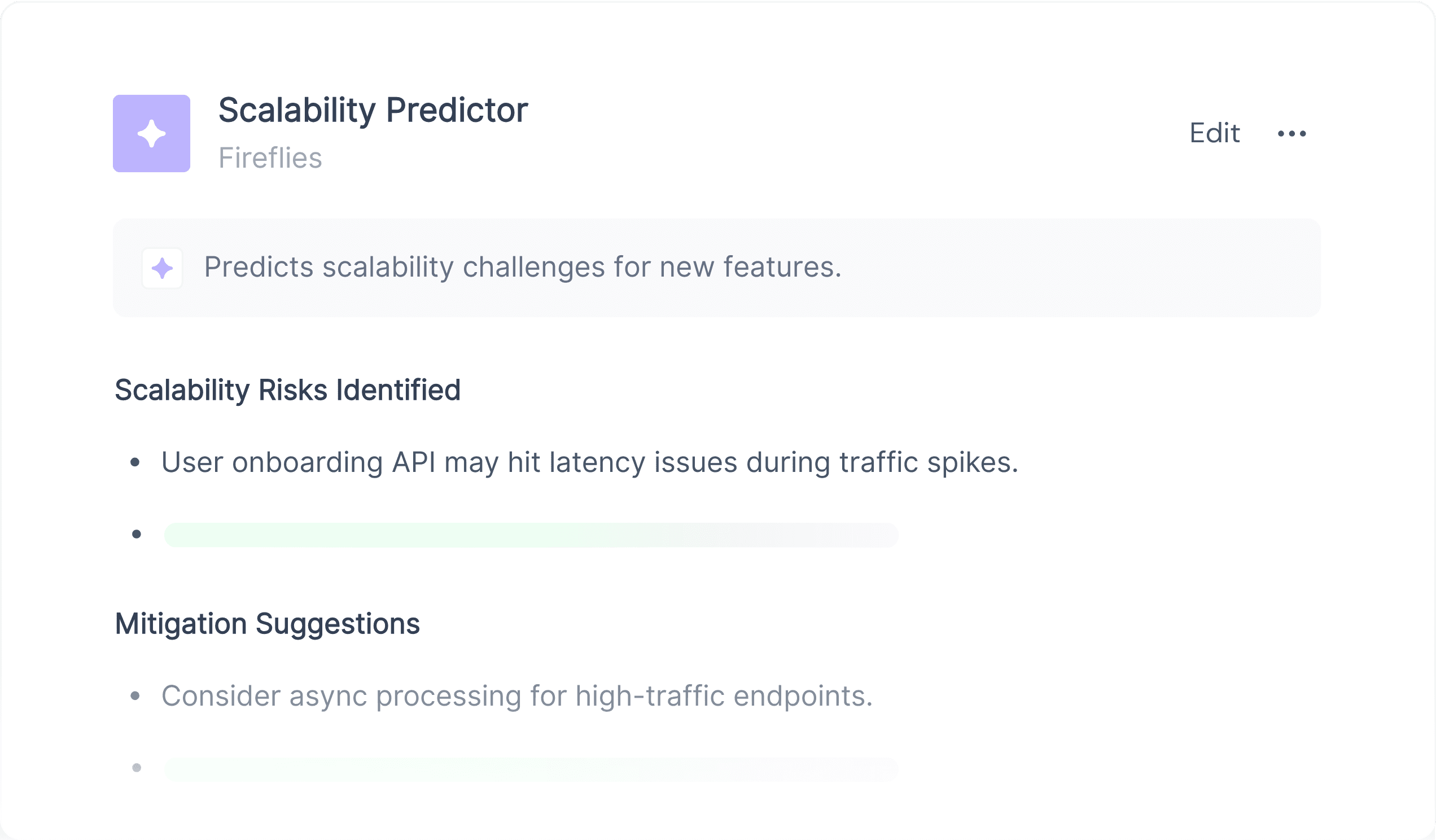Select the Scalability Predictor title
Screen dimensions: 1436x840
(x=373, y=110)
